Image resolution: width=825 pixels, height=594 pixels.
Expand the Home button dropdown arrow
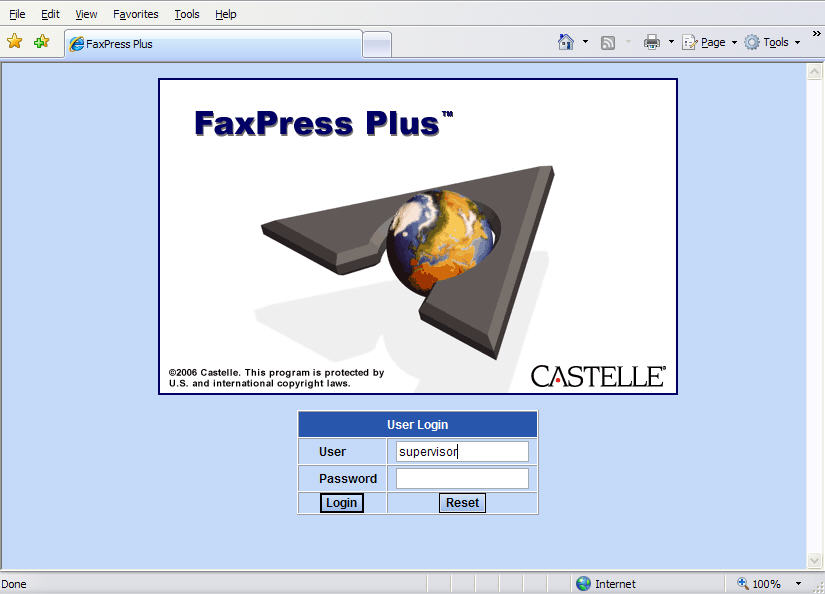coord(585,42)
